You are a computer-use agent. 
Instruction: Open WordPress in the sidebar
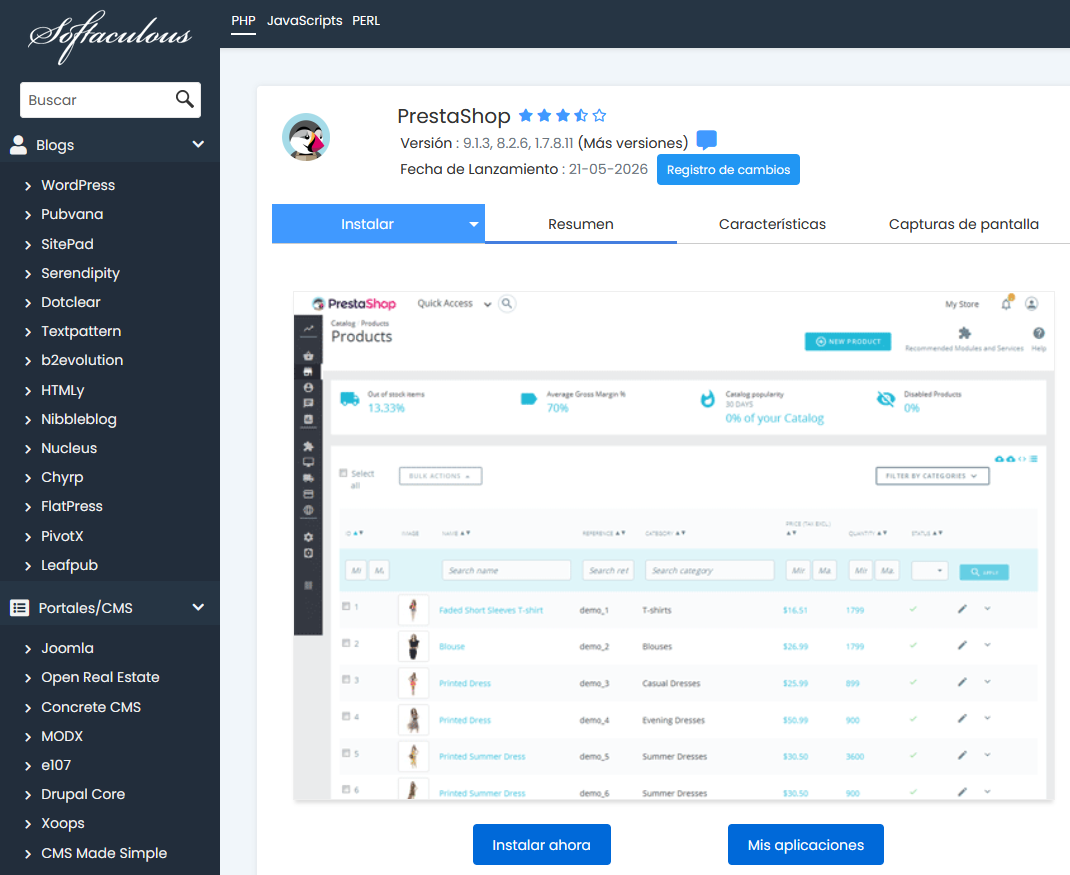[78, 185]
